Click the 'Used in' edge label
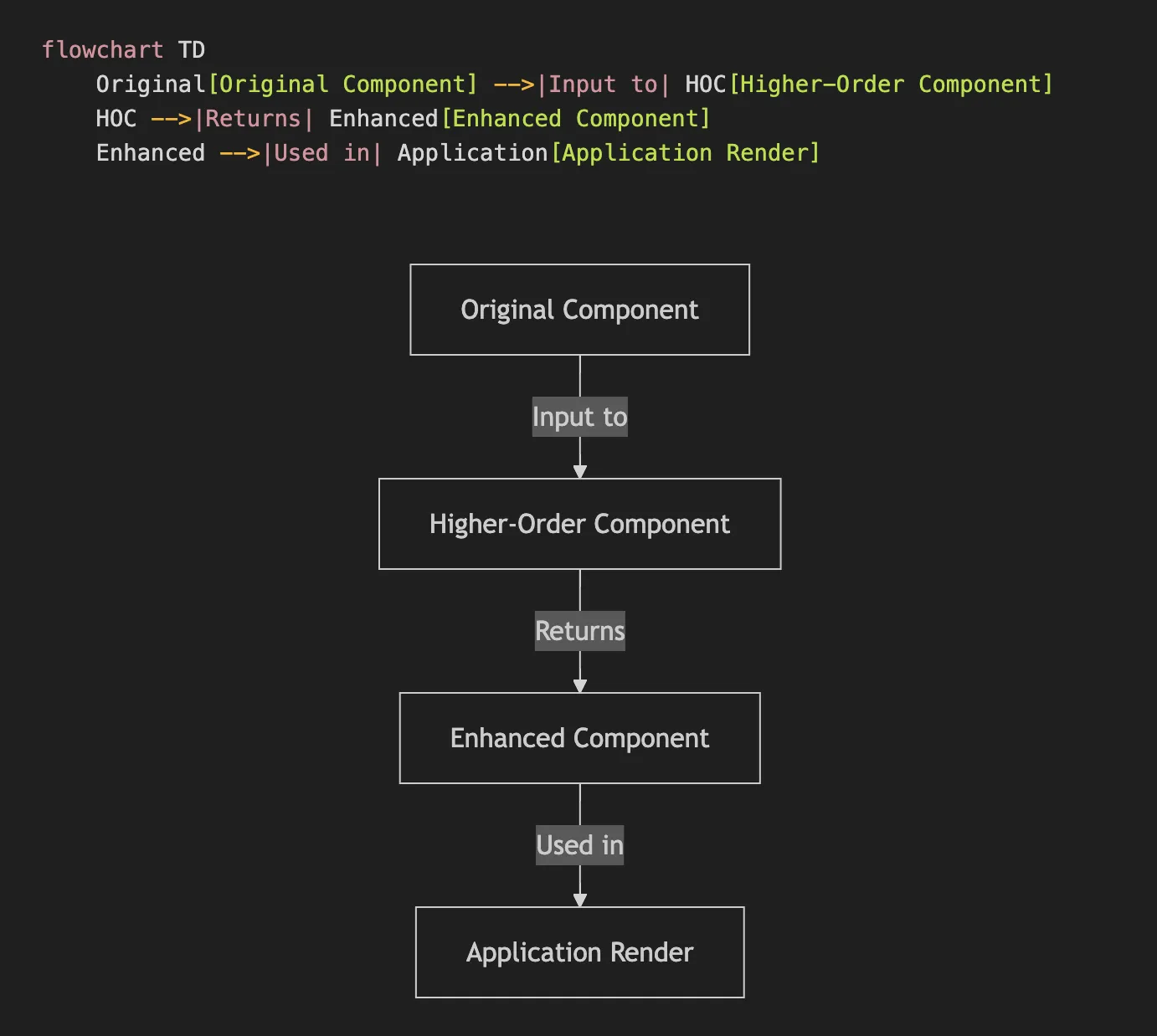Viewport: 1157px width, 1036px height. coord(579,845)
